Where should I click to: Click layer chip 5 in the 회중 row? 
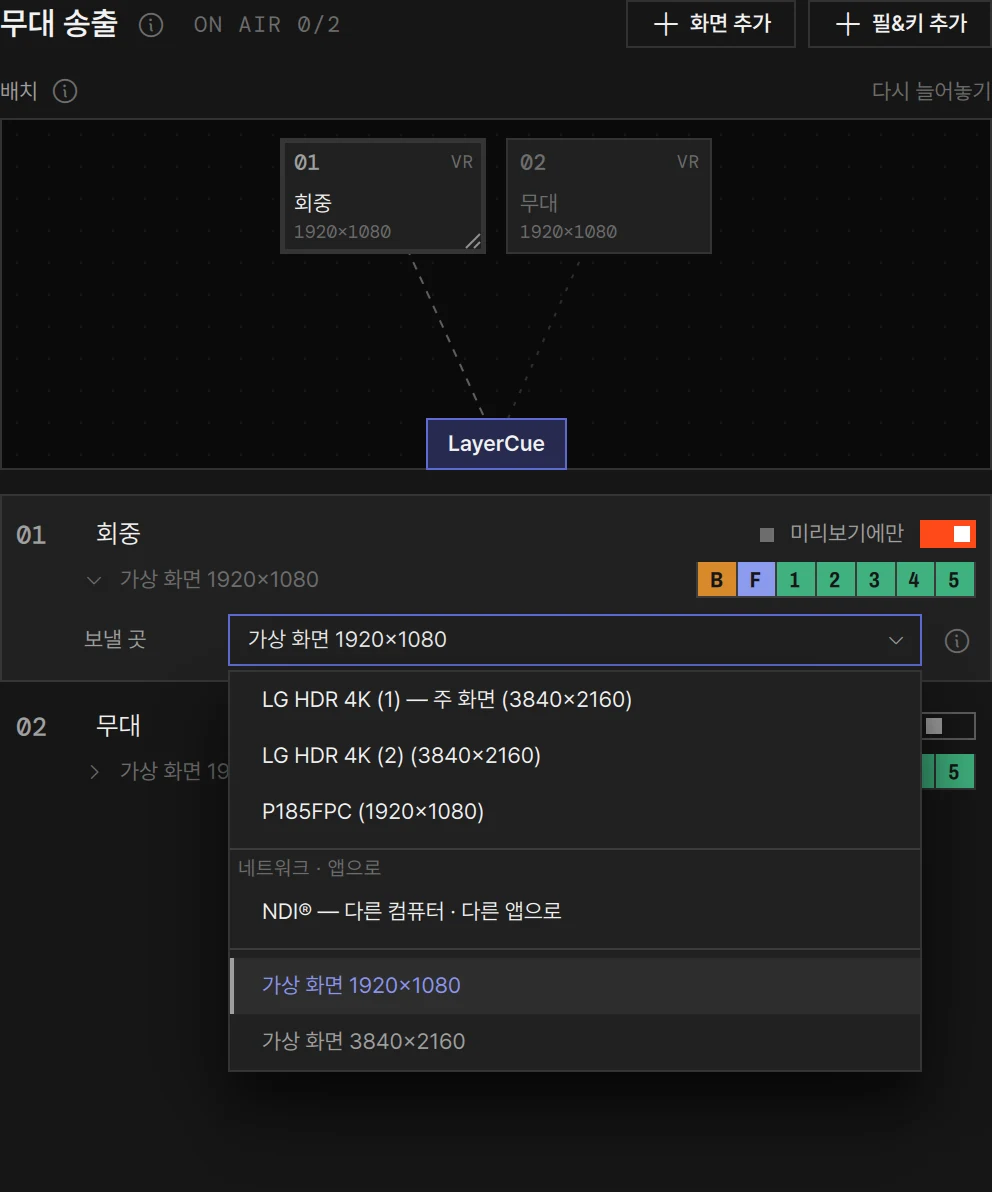tap(954, 580)
